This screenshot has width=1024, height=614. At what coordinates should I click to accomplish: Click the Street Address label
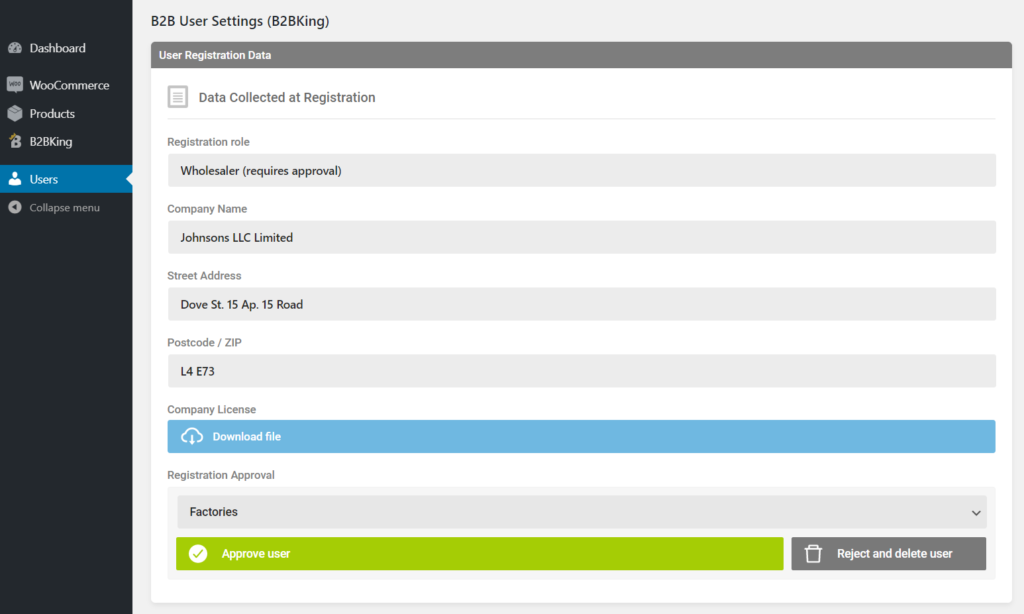tap(204, 276)
